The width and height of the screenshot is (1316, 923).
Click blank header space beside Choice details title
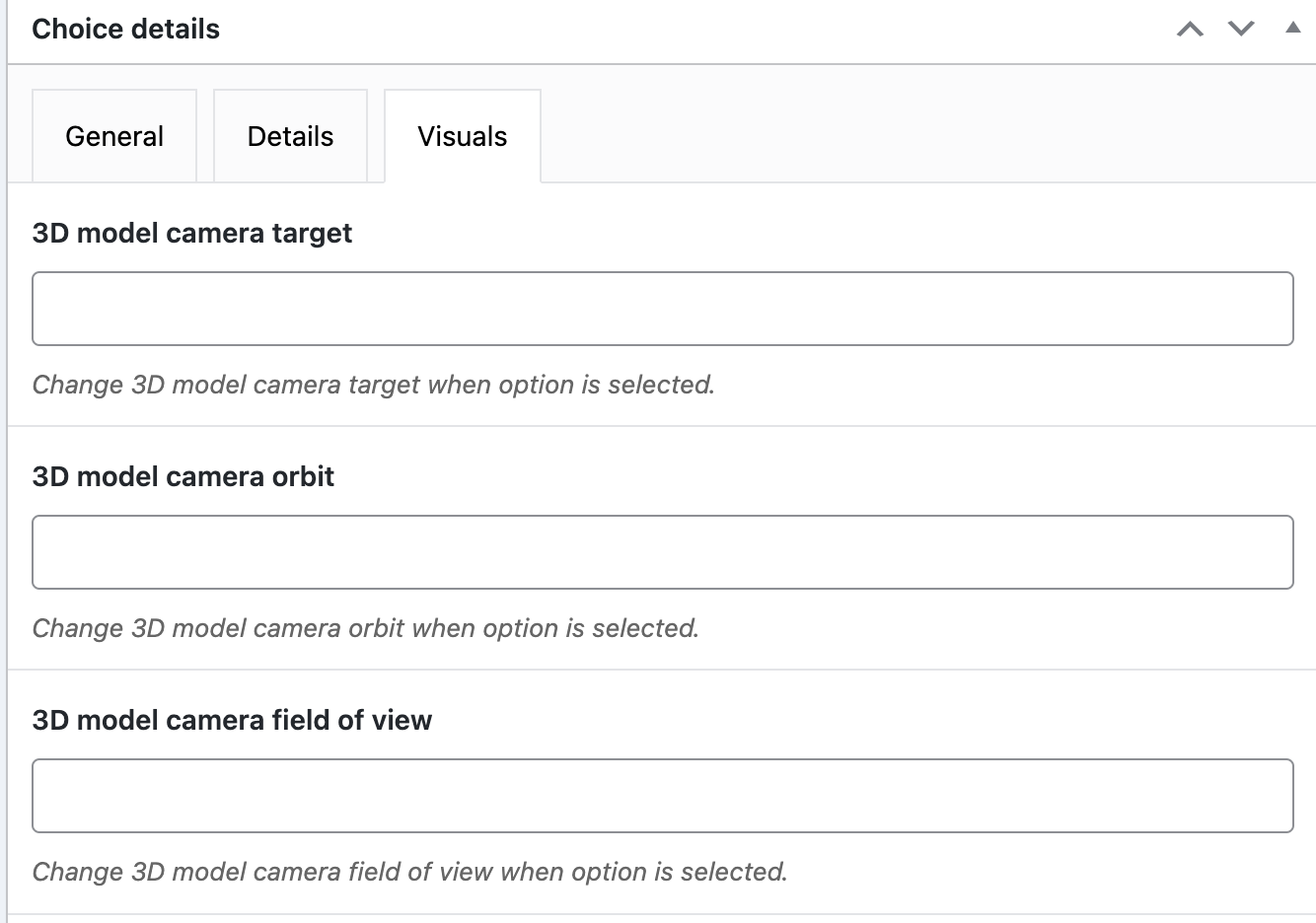point(691,30)
